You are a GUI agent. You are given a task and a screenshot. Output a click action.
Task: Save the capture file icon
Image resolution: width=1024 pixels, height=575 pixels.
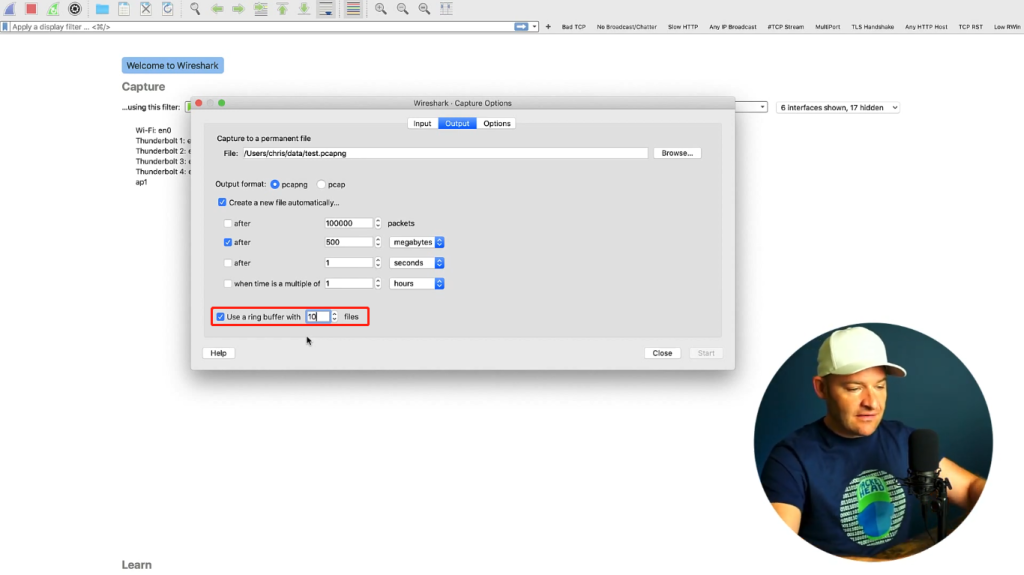pyautogui.click(x=124, y=8)
